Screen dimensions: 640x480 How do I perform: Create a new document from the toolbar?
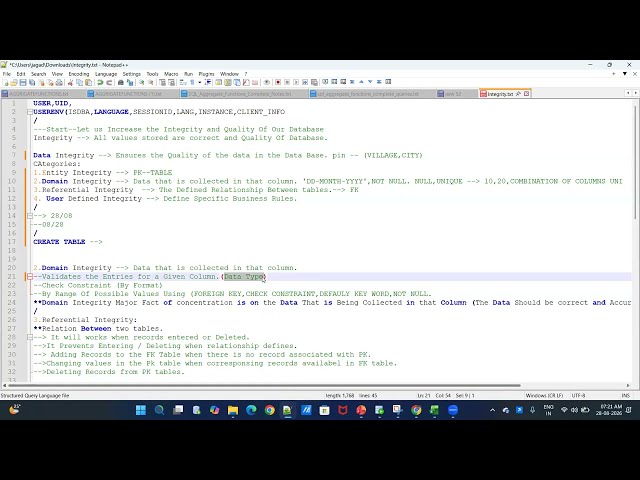click(6, 82)
